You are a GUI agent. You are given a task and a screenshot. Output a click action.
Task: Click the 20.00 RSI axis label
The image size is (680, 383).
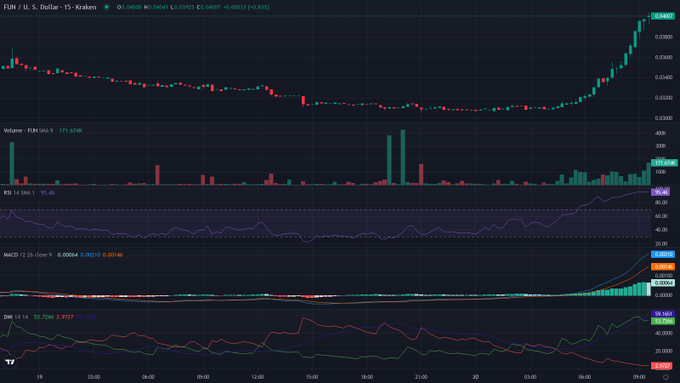tap(661, 244)
